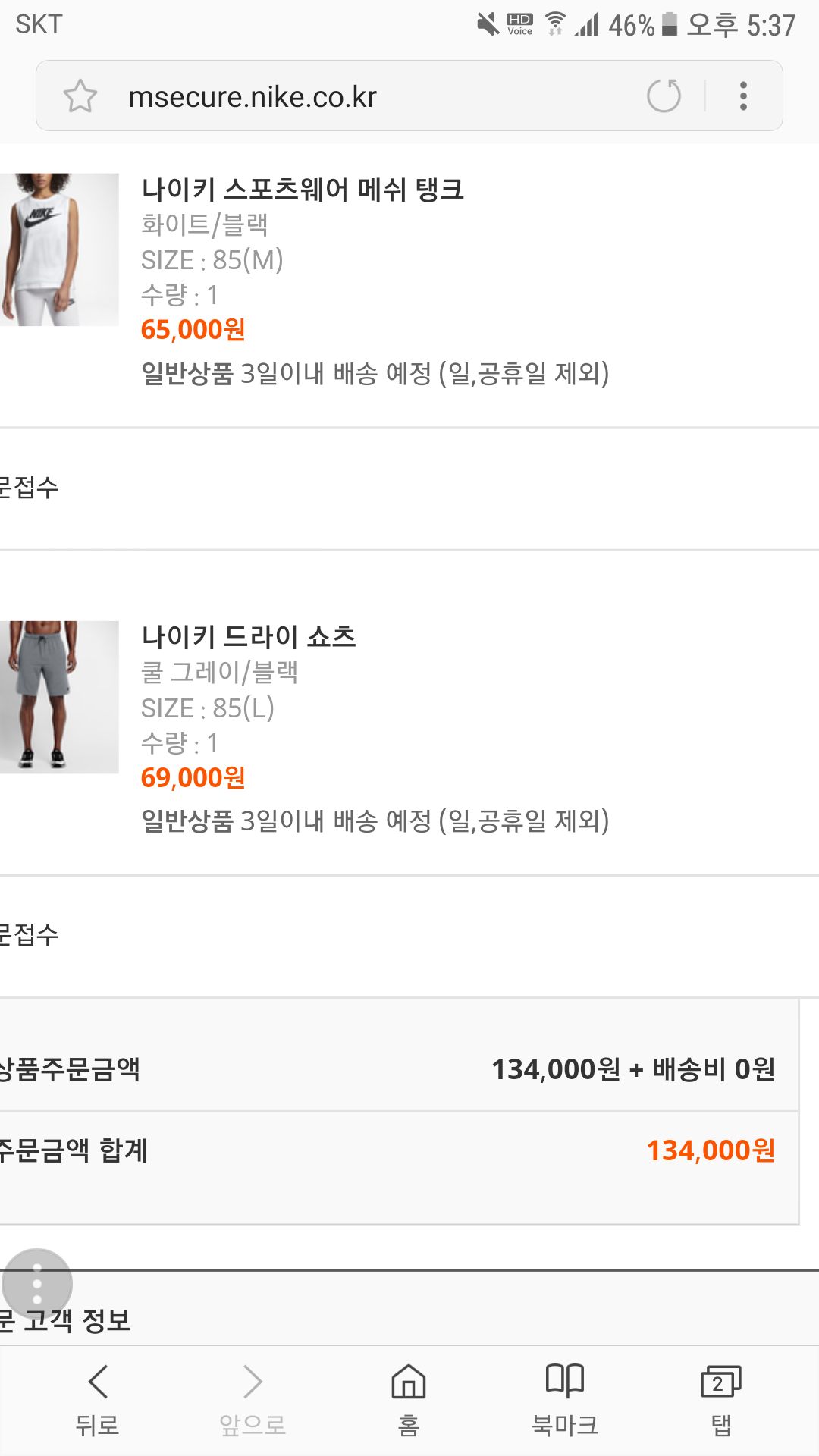Tap the bookmark star icon in address bar
Screen dimensions: 819x1456
point(80,96)
